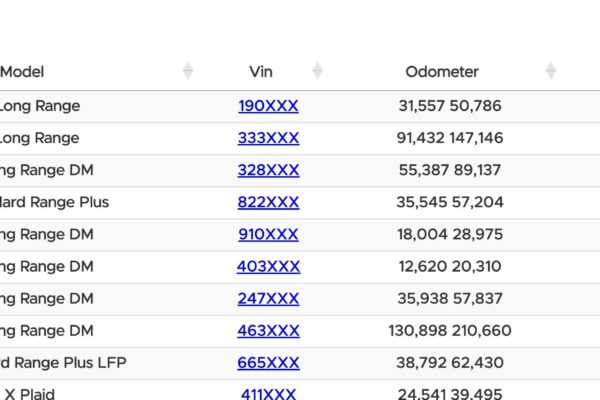Open the 333XXX VIN link

point(268,138)
